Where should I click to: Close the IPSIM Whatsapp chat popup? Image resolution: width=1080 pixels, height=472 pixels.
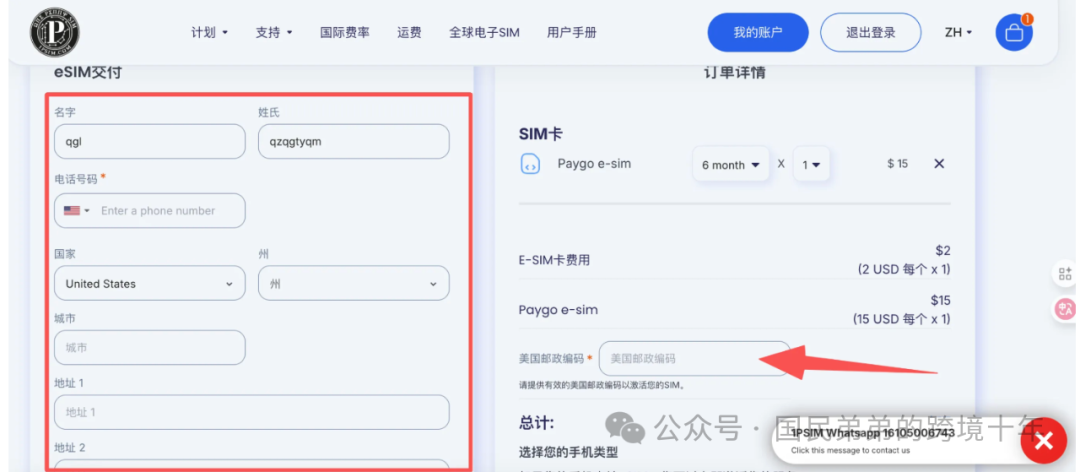coord(1043,440)
